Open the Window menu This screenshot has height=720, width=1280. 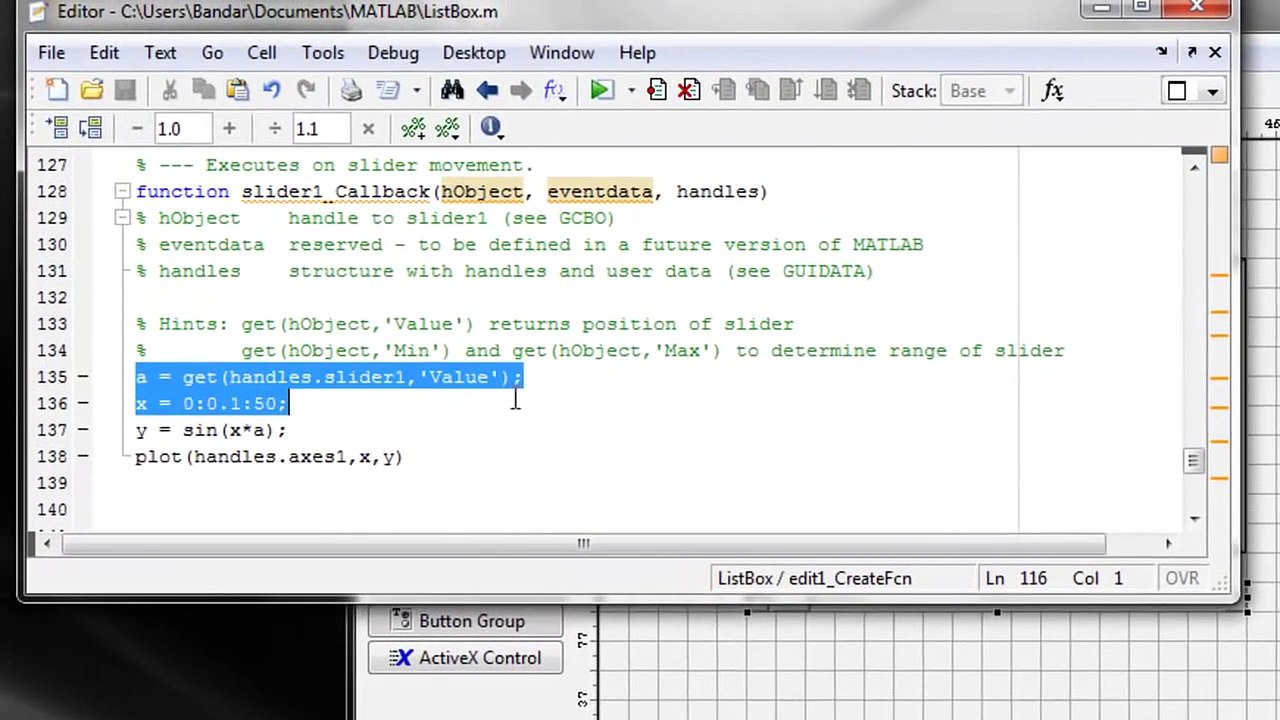click(x=562, y=53)
